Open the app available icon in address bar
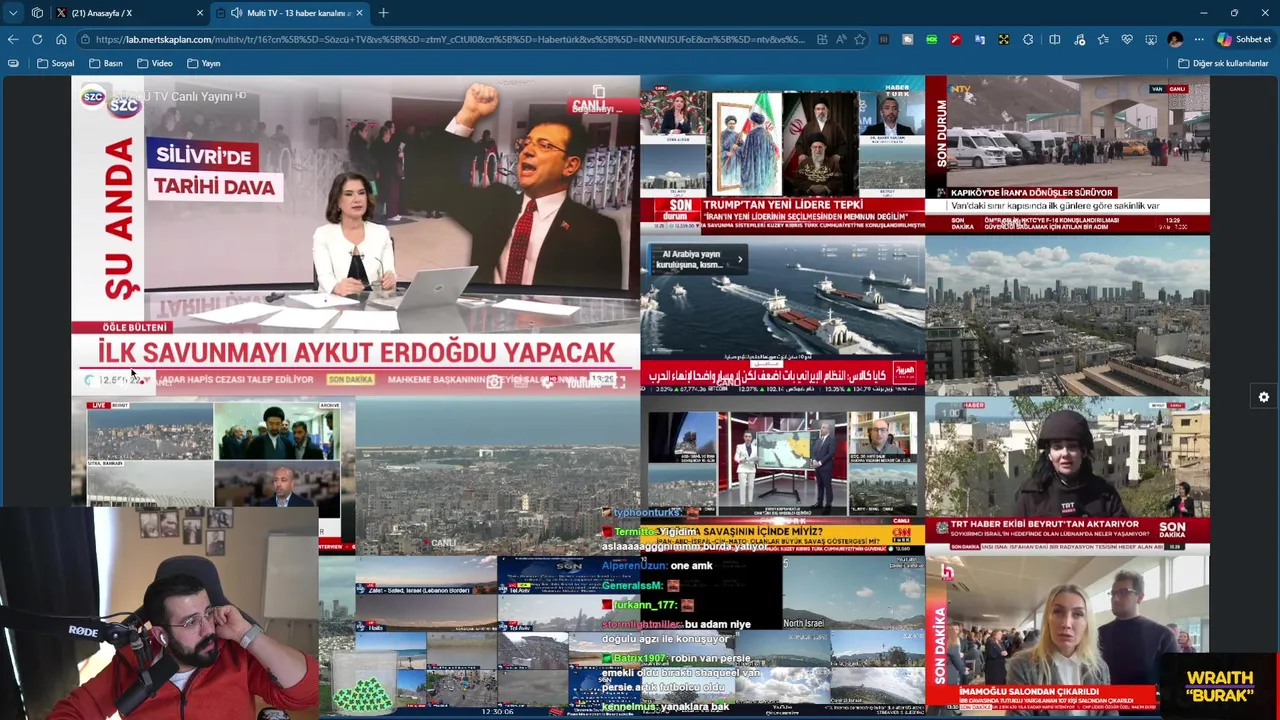Image resolution: width=1280 pixels, height=720 pixels. click(822, 39)
